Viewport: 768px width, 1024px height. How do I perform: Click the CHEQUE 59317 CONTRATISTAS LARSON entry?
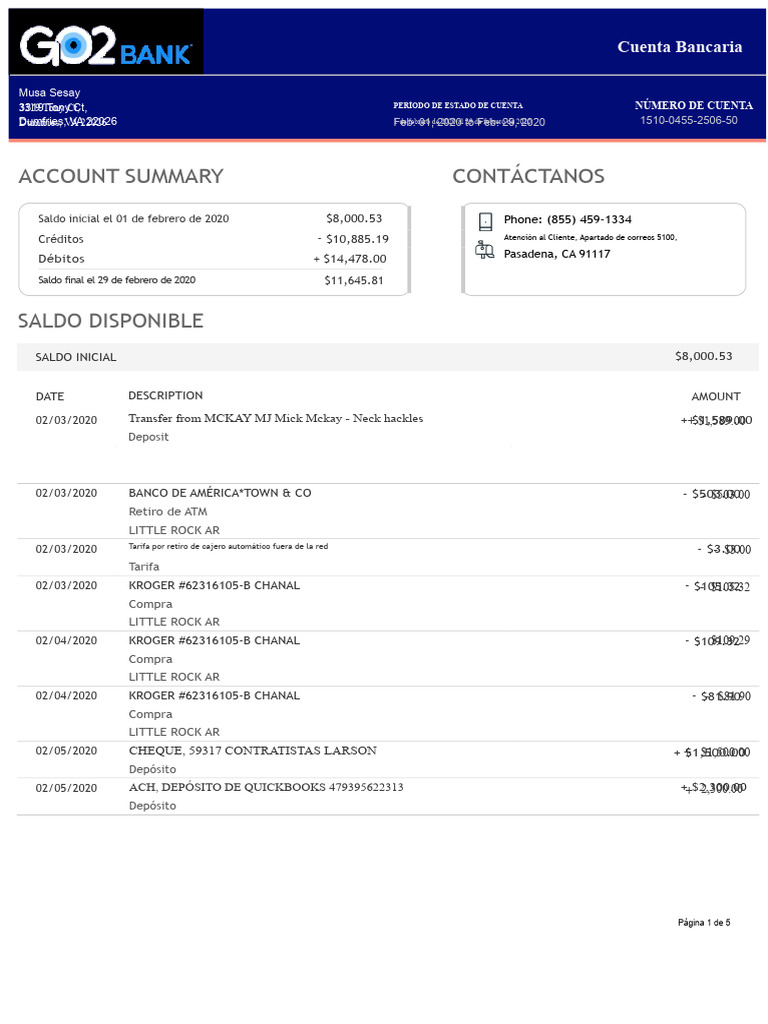pos(252,750)
